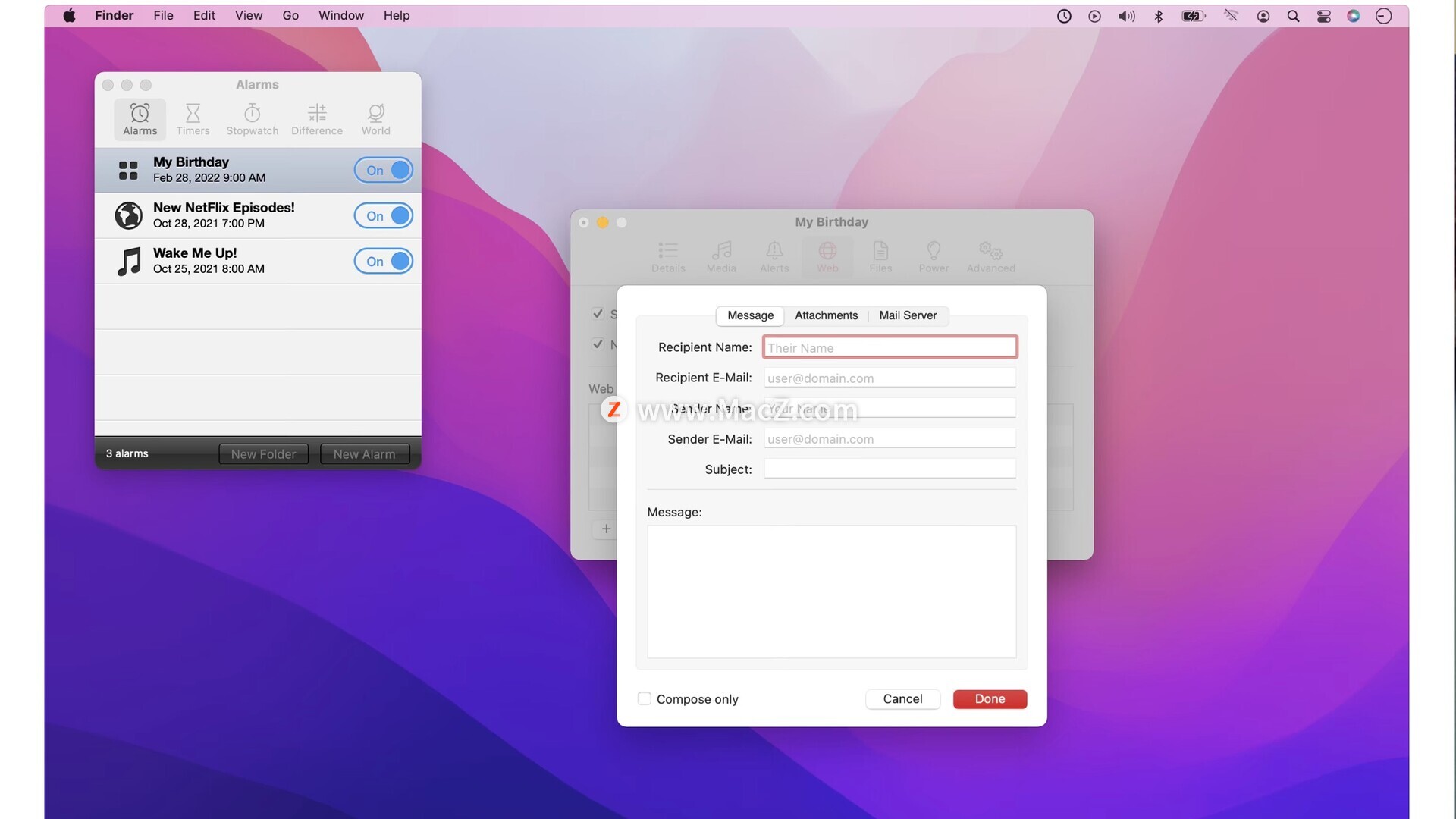The width and height of the screenshot is (1456, 819).
Task: Open the World clock tab
Action: 375,119
